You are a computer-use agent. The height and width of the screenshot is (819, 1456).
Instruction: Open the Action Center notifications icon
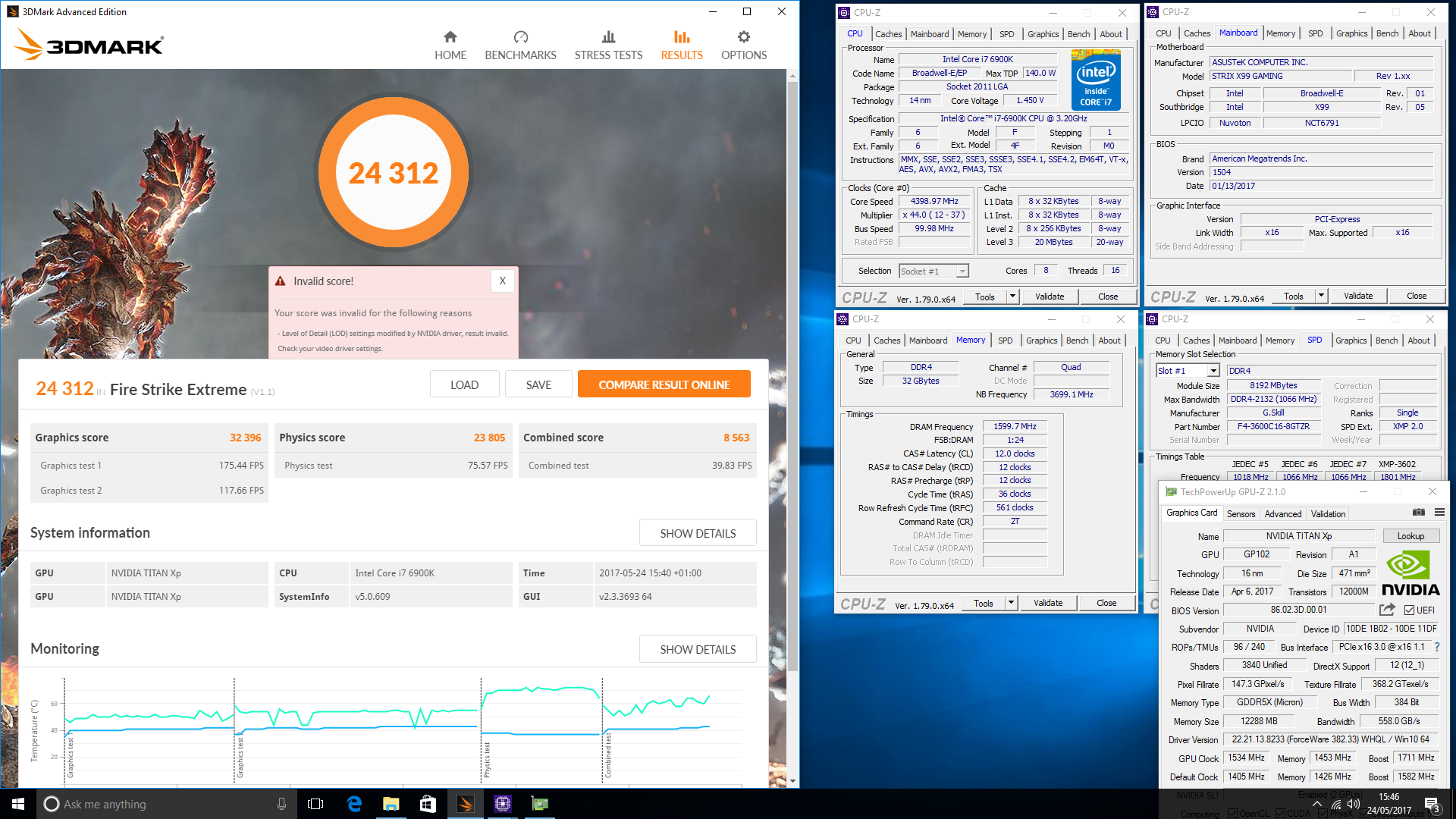[x=1432, y=804]
